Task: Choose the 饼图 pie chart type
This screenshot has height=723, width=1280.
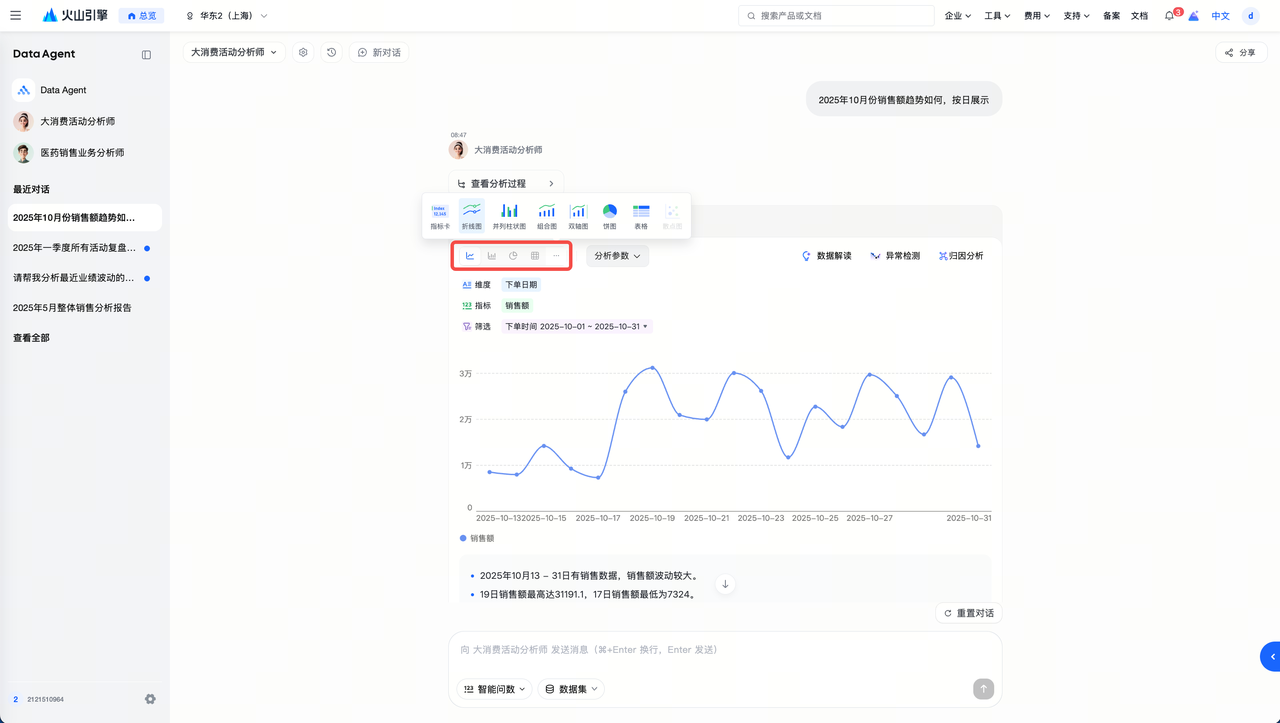Action: [610, 217]
